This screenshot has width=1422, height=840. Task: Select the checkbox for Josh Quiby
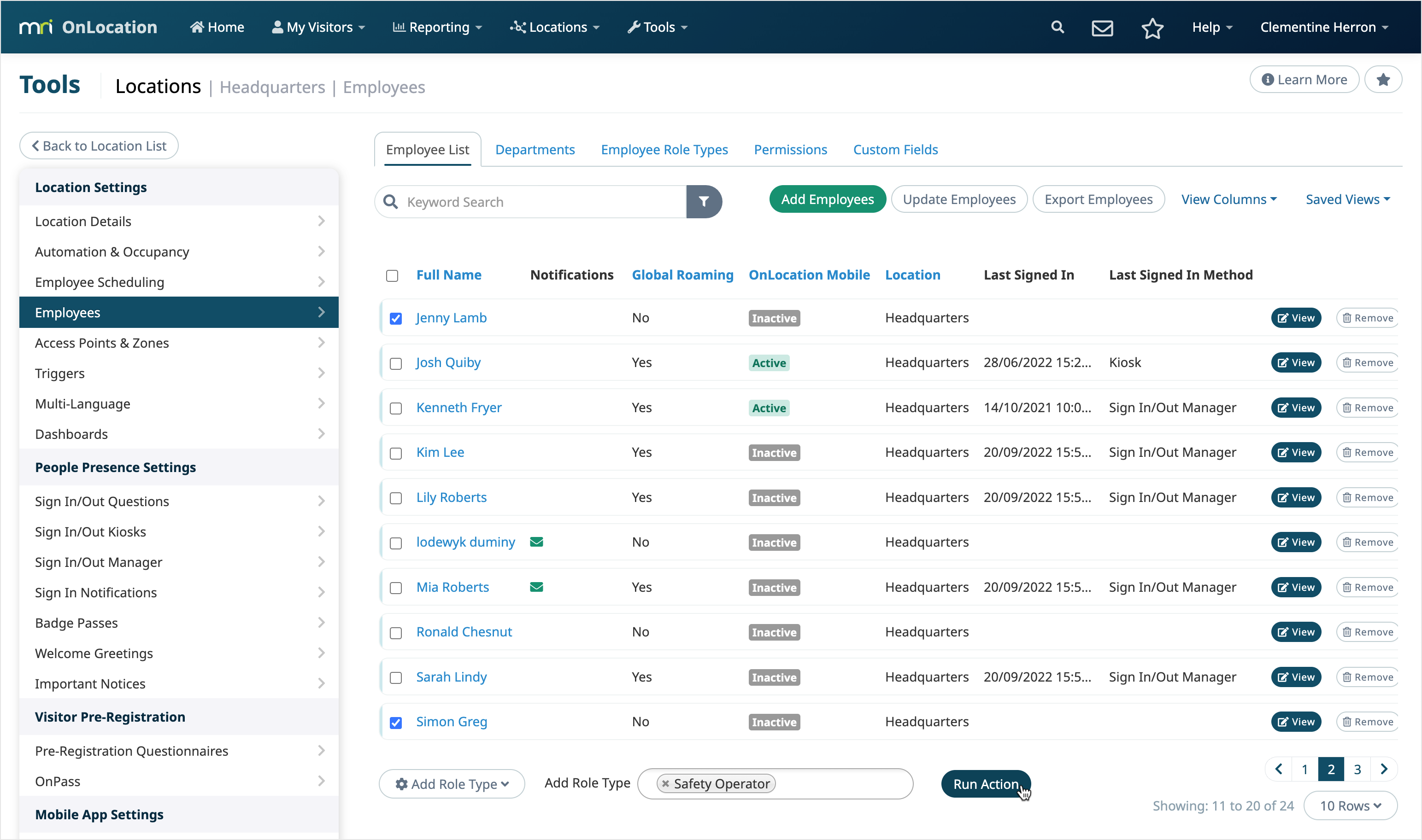pos(395,363)
